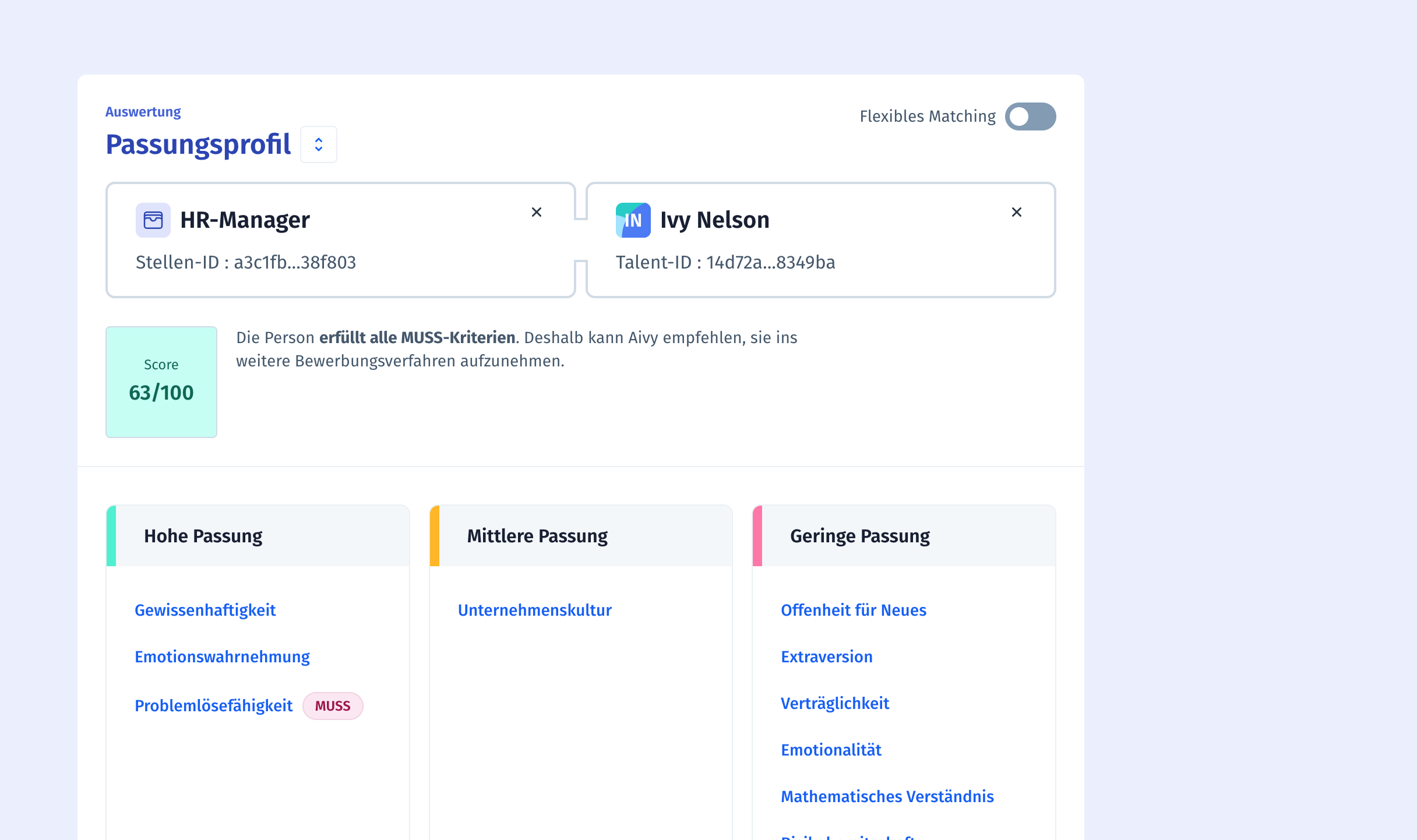Open the Gewissenhaftigkeit criterion details
Image resolution: width=1417 pixels, height=840 pixels.
point(205,610)
